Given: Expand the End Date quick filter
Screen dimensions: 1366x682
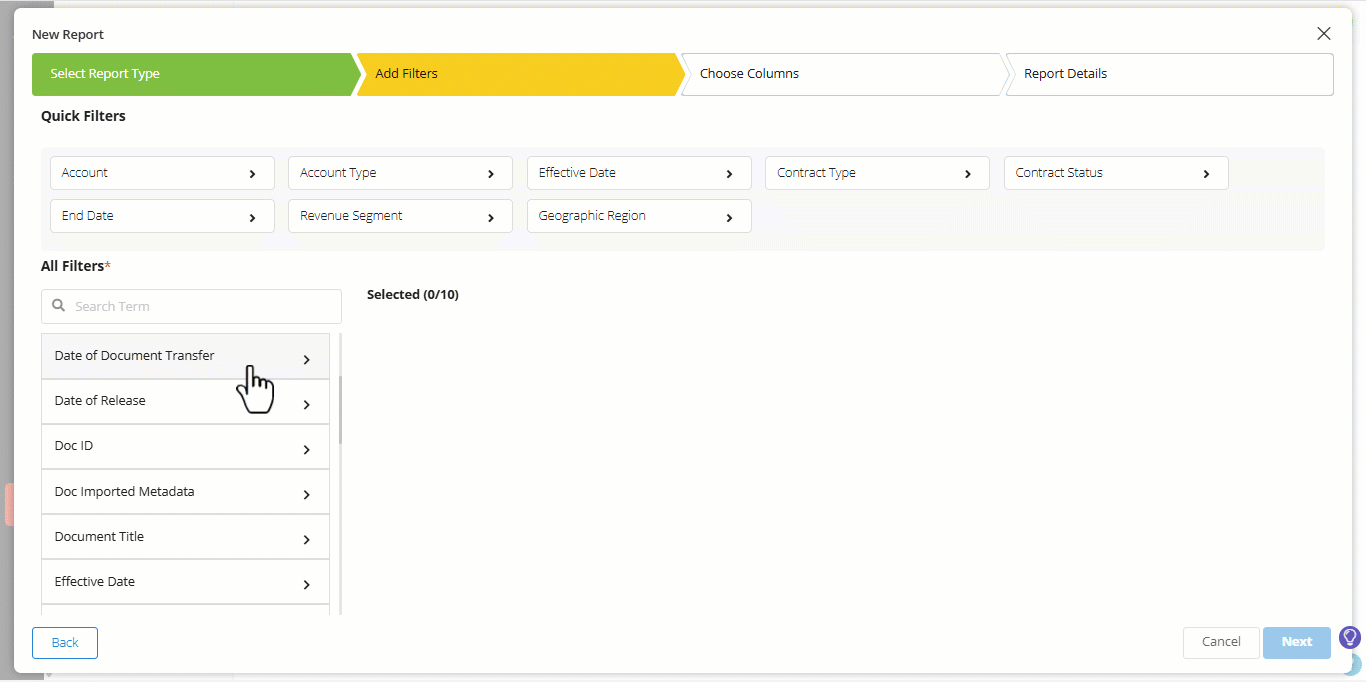Looking at the screenshot, I should [162, 216].
